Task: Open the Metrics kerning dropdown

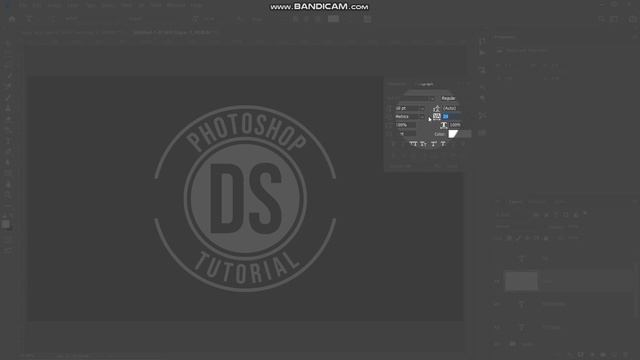Action: pos(409,116)
